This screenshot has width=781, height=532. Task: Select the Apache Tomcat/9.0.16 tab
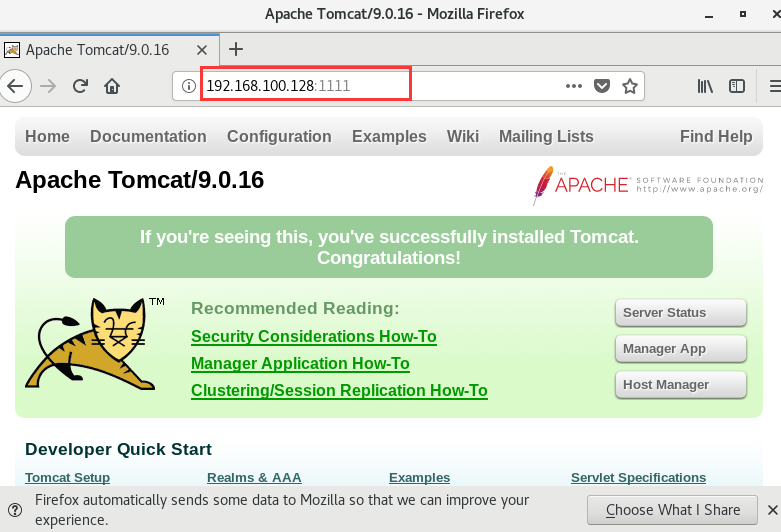point(109,50)
